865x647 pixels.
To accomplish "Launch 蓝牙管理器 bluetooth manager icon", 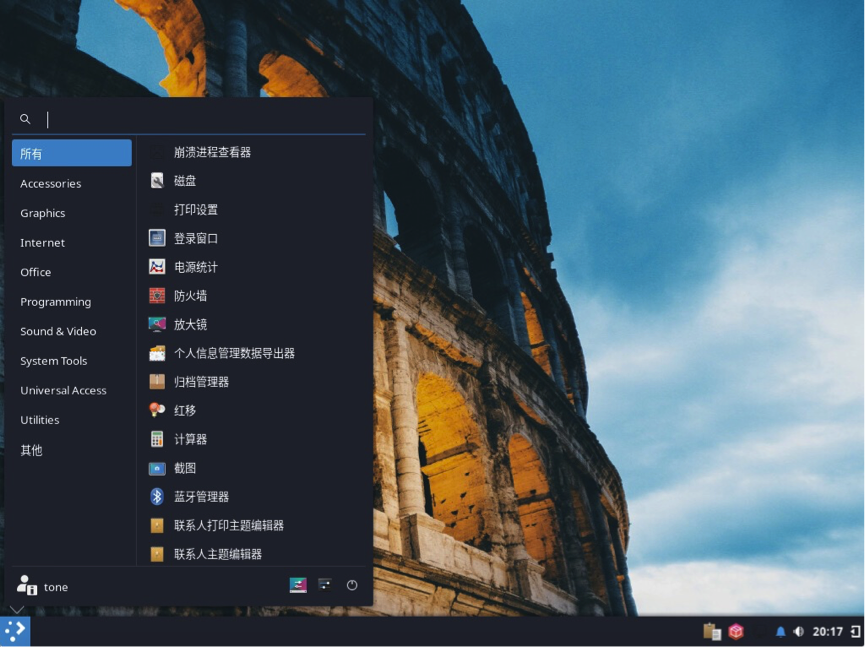I will (157, 496).
